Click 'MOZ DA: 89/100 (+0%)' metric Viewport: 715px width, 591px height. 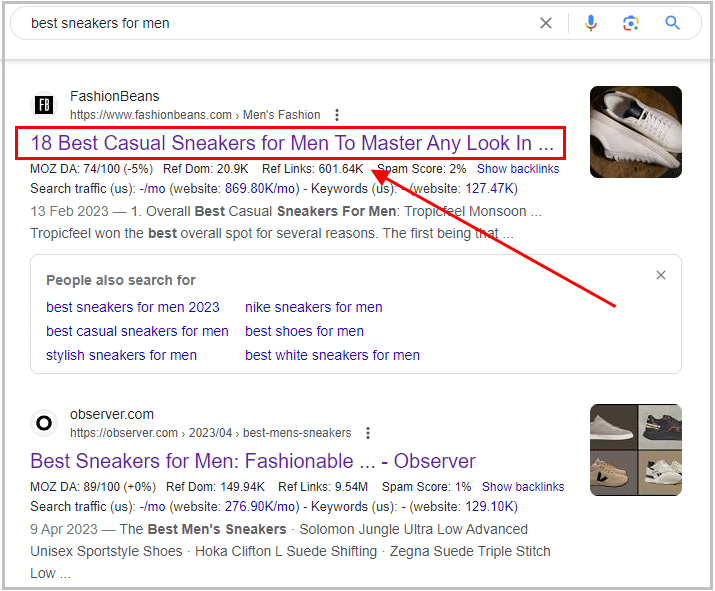click(93, 487)
